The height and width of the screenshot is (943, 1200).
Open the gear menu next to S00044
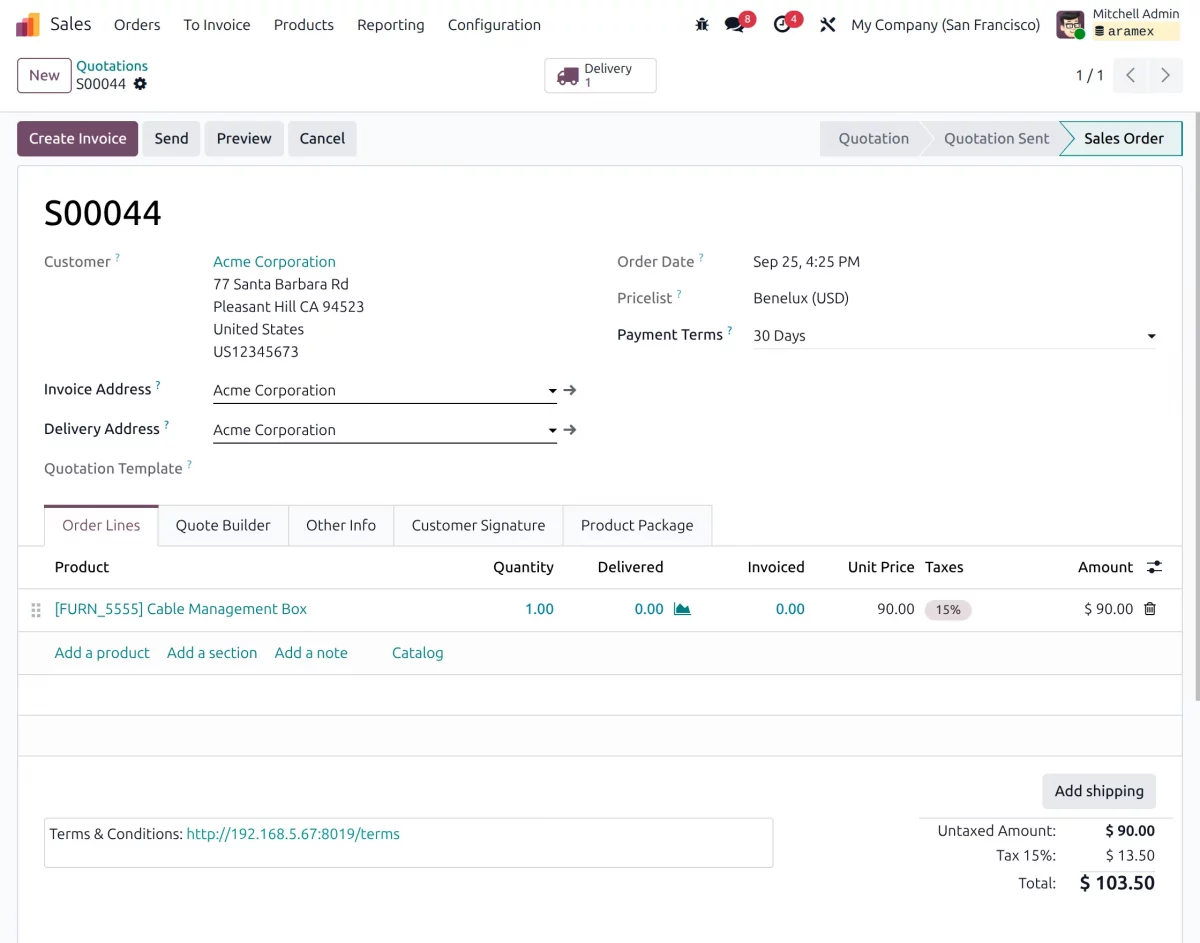(140, 84)
